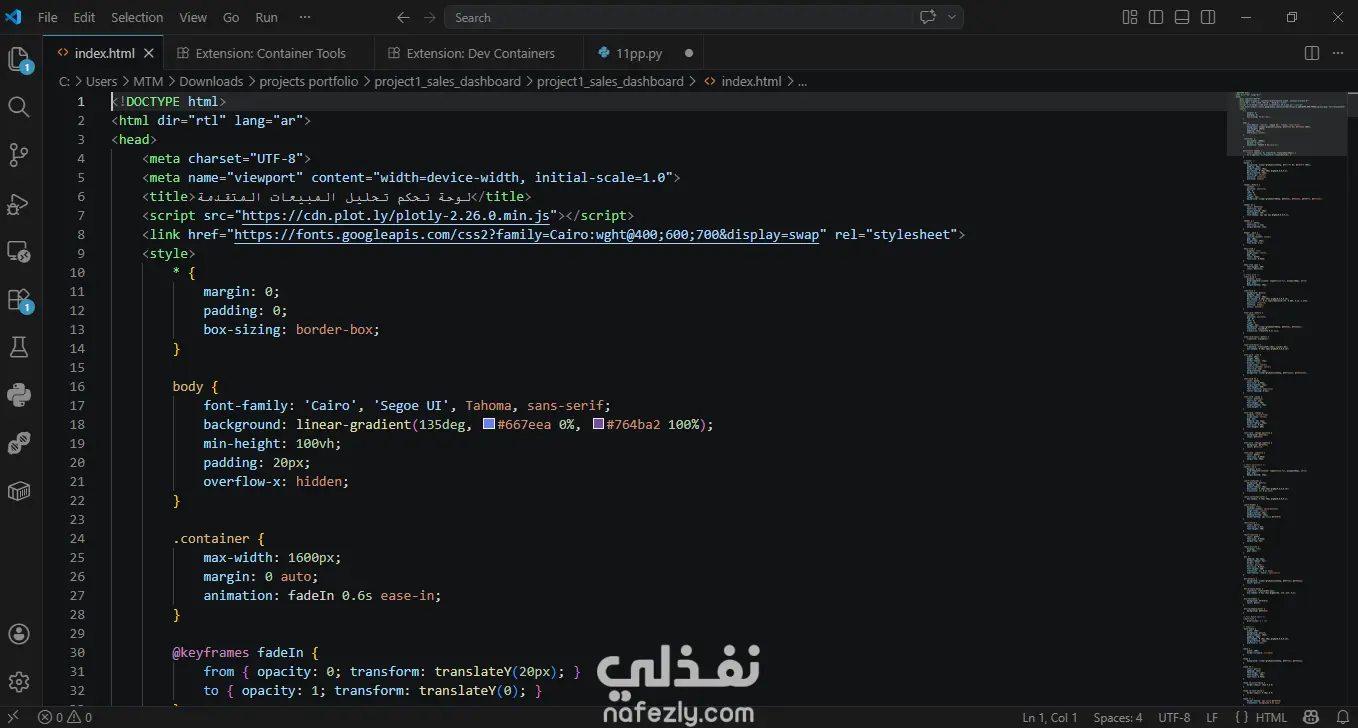Open the Customize Layout control
Viewport: 1358px width, 728px height.
1130,17
